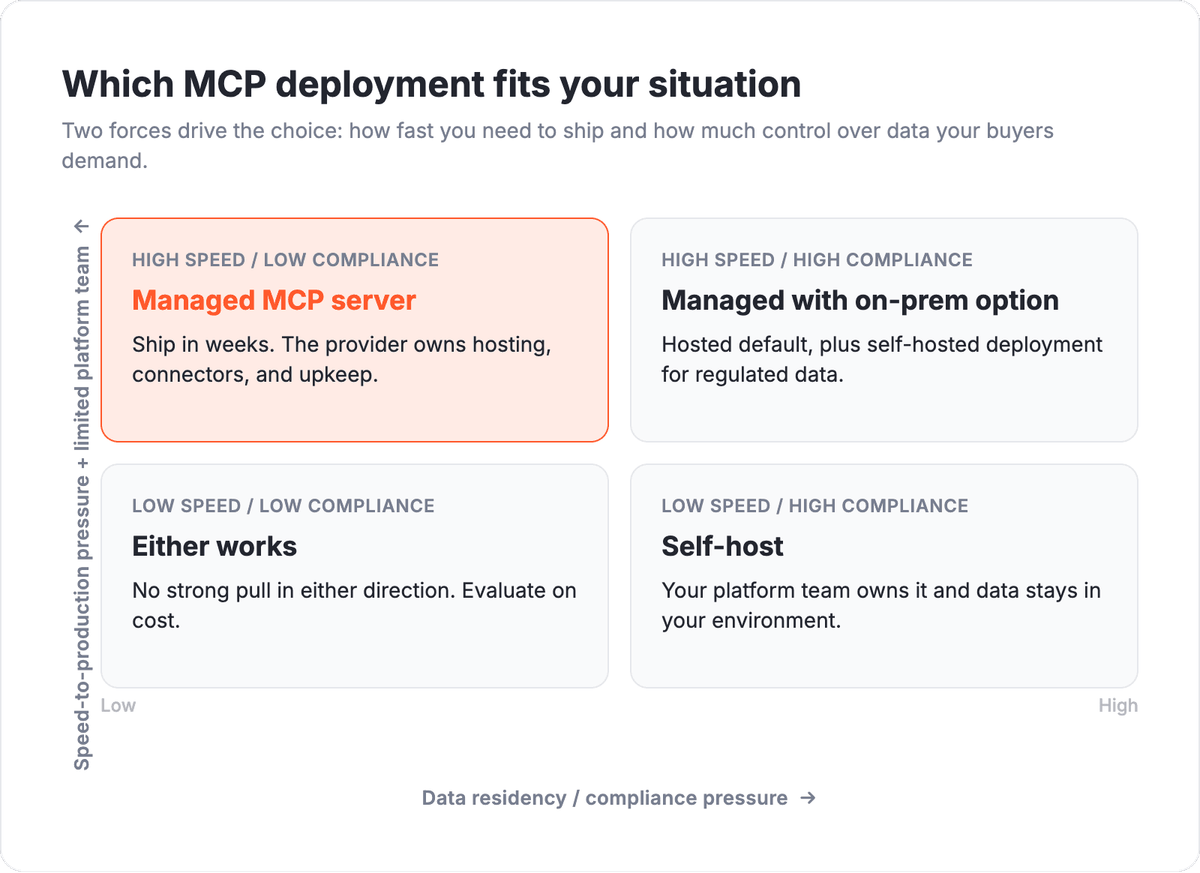
Task: Select the "HIGH SPEED / LOW COMPLIANCE" label
Action: pos(285,260)
